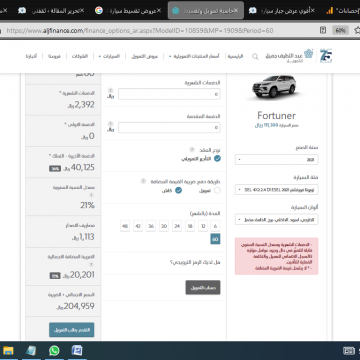The image size is (360, 360).
Task: Switch to the Google browser tab
Action: click(128, 11)
